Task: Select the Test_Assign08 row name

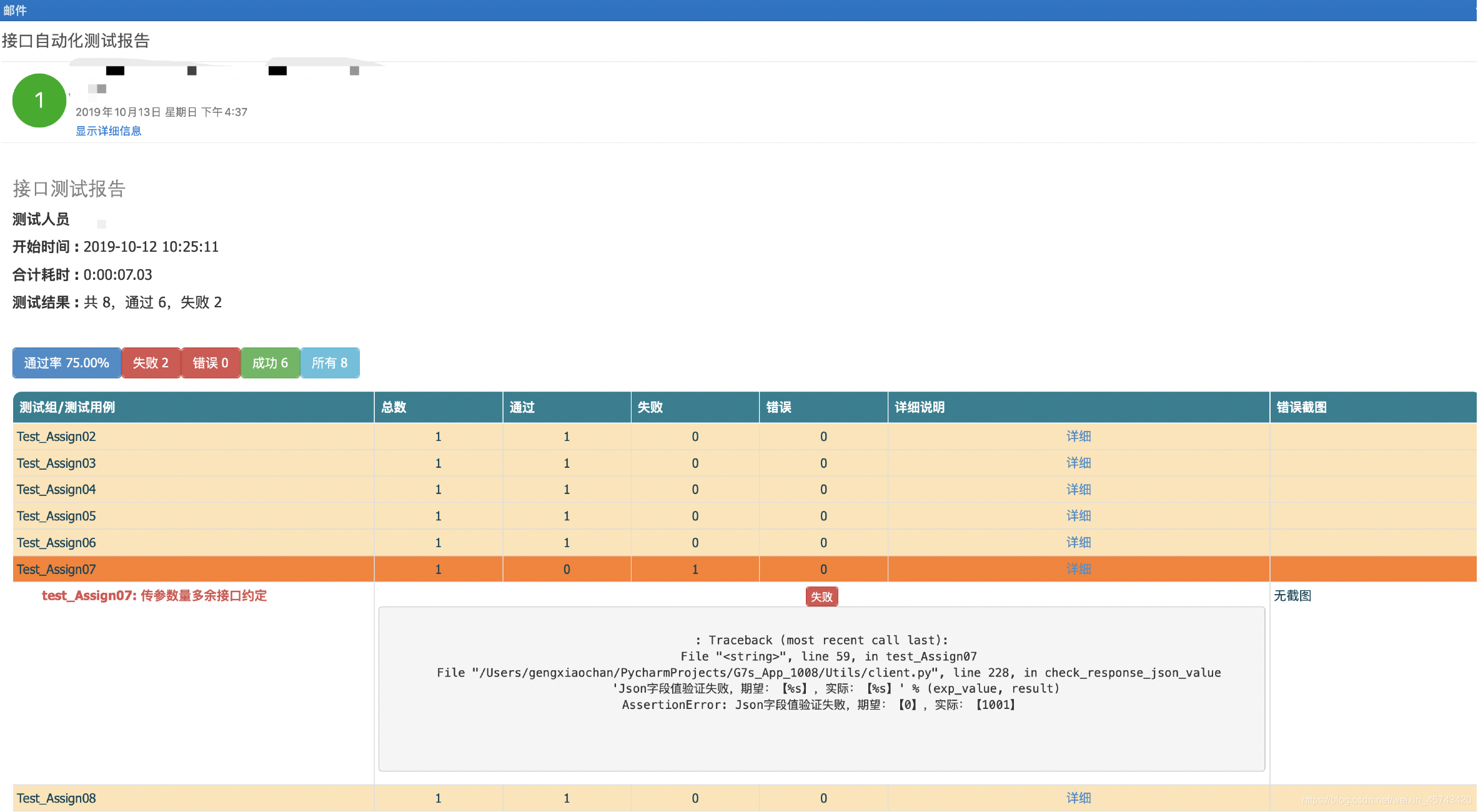Action: [x=56, y=798]
